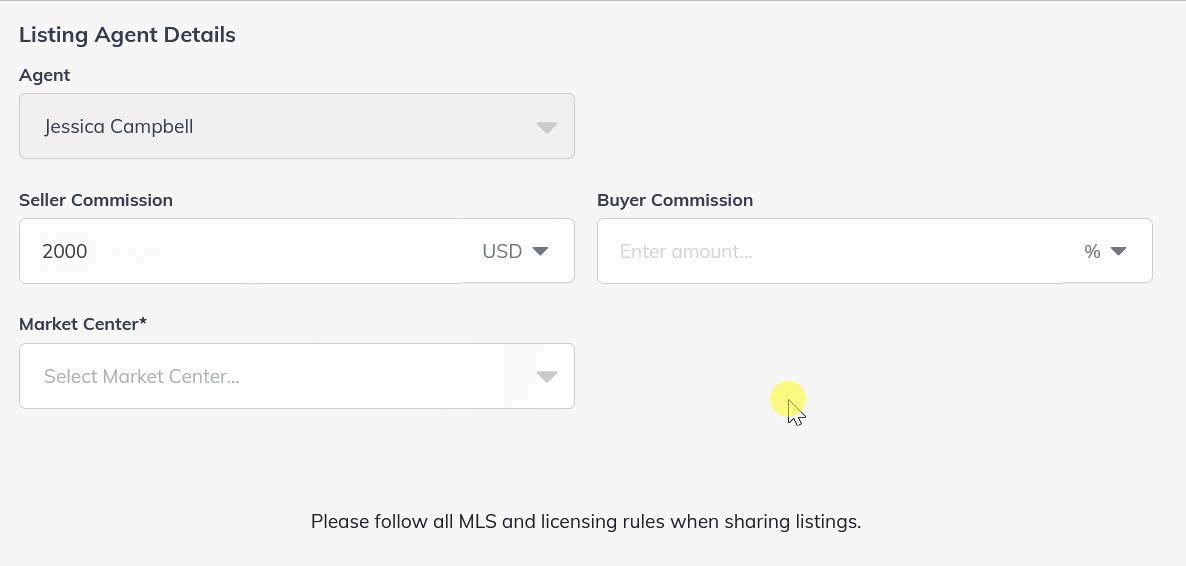
Task: Click the Market Center* required label
Action: point(83,324)
